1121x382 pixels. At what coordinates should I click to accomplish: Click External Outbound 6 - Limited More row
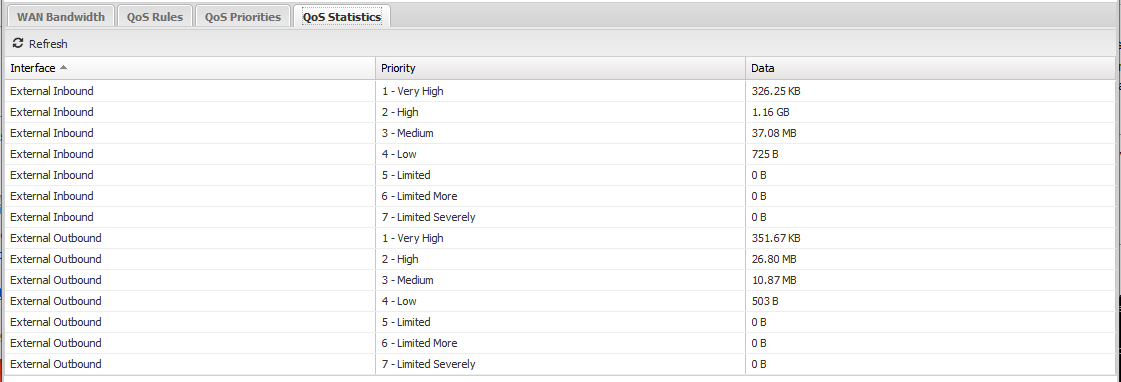pyautogui.click(x=560, y=343)
